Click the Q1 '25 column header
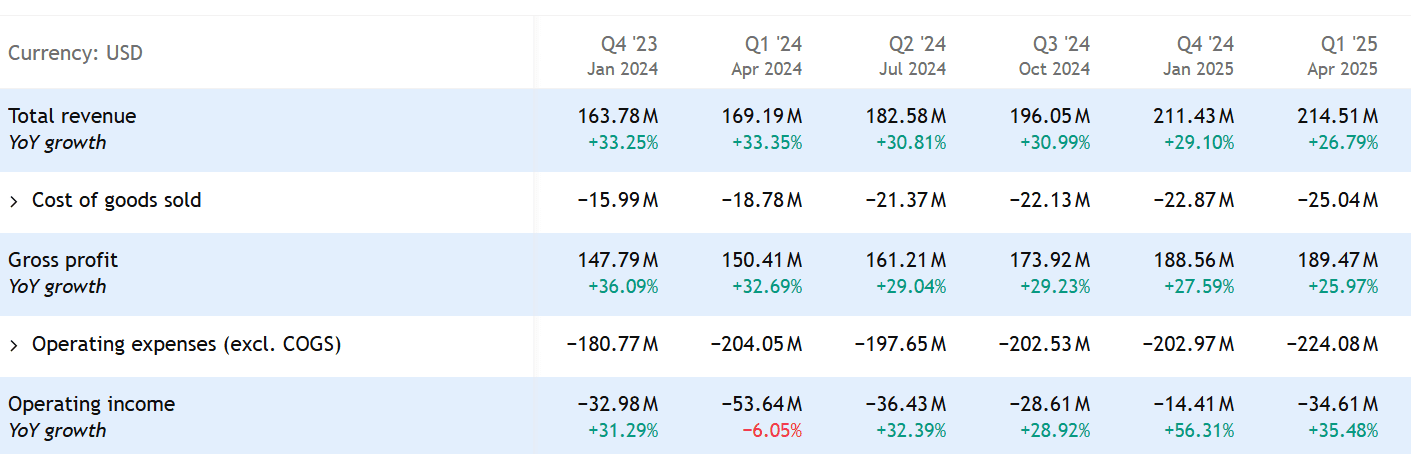This screenshot has height=454, width=1411. (1349, 45)
